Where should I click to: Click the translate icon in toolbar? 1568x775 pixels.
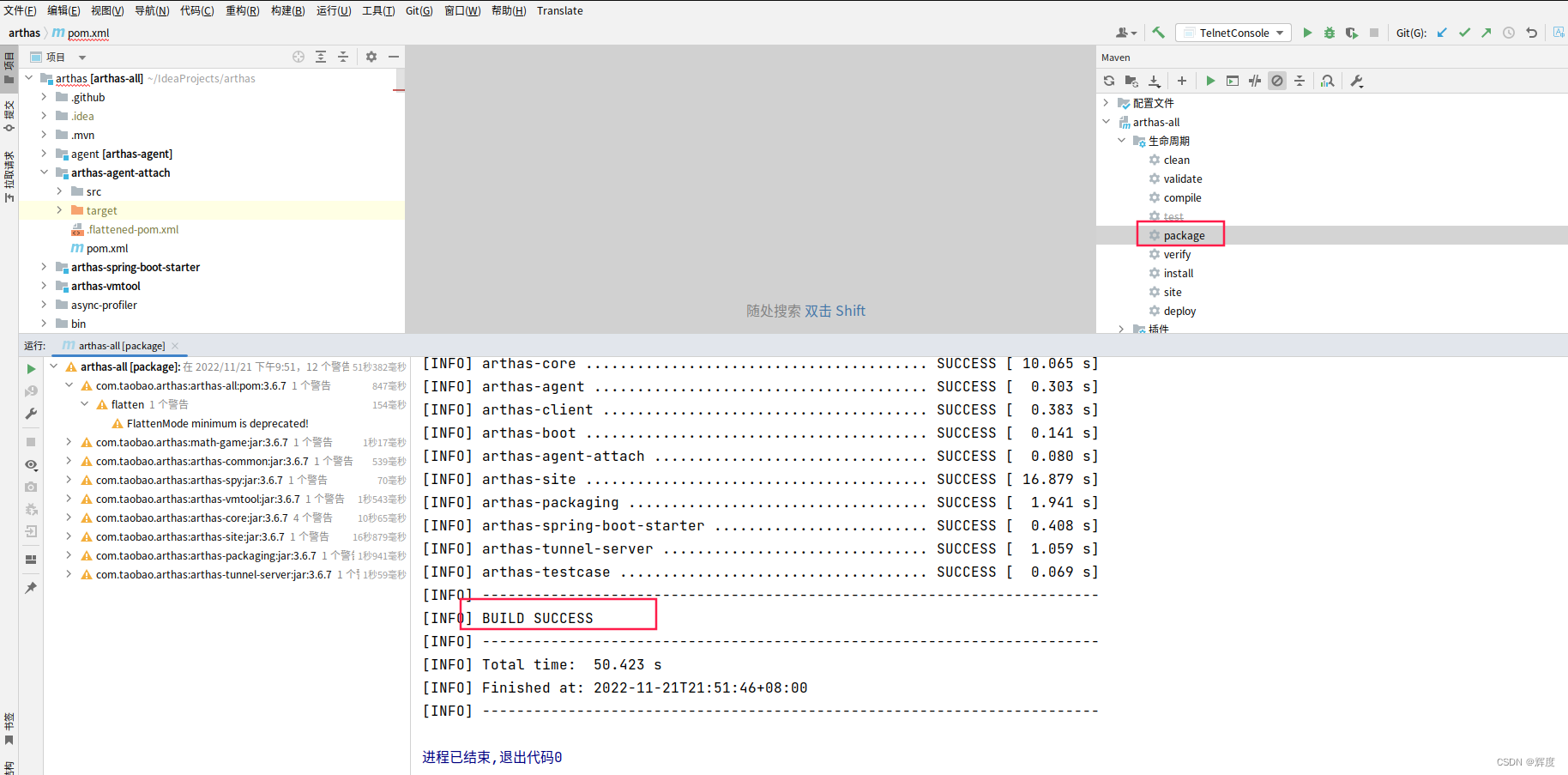point(1559,33)
